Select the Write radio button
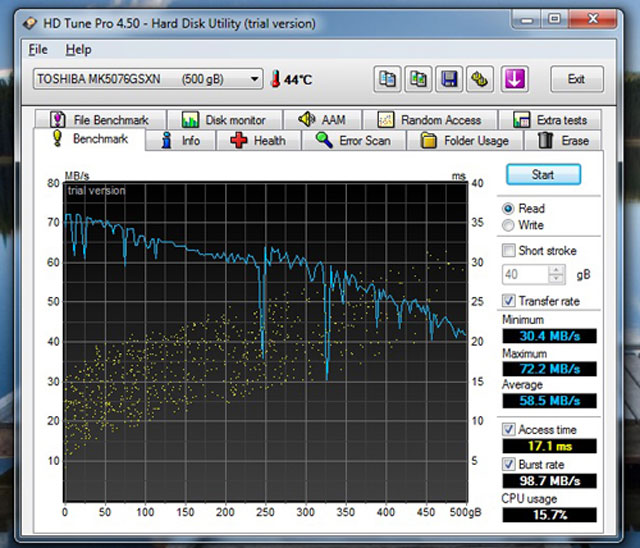The height and width of the screenshot is (548, 640). coord(509,226)
